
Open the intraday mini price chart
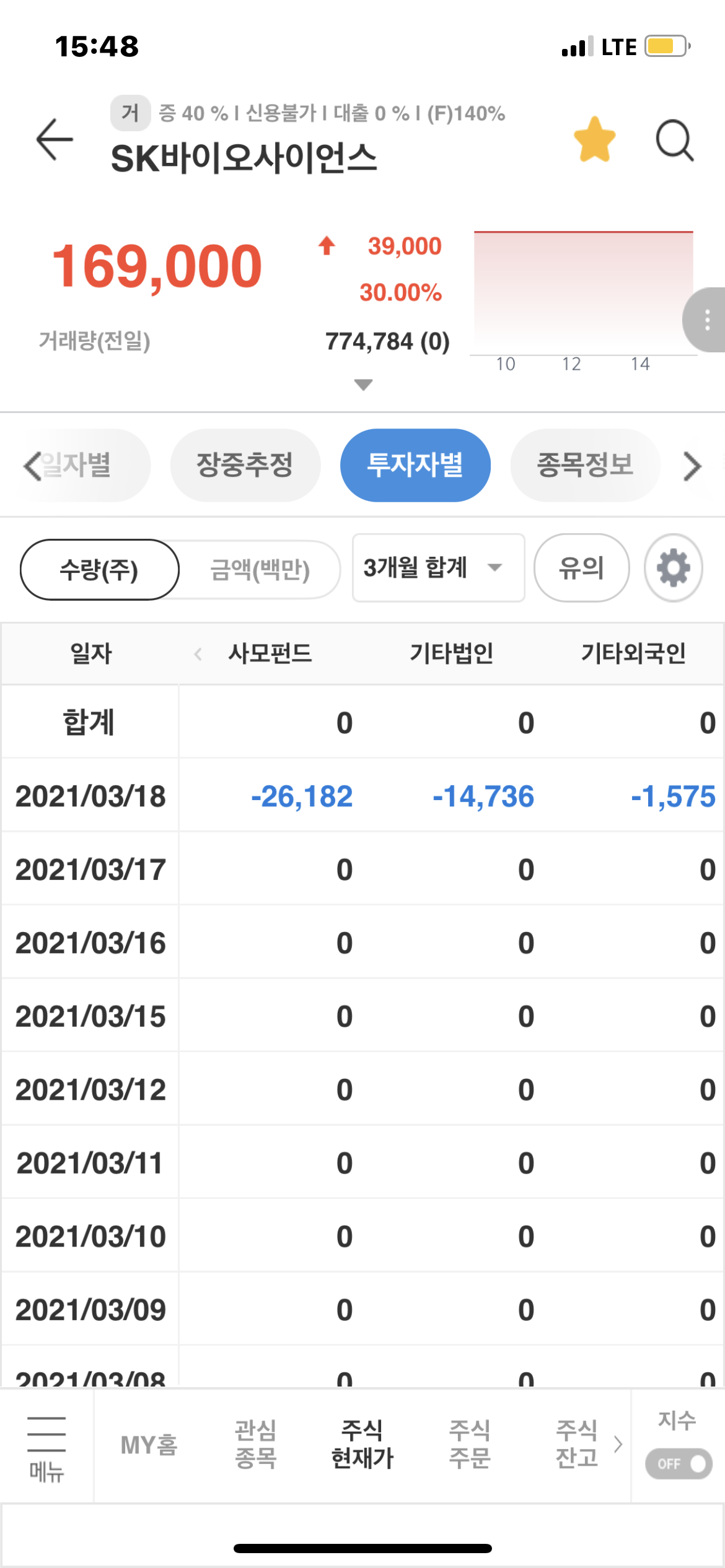(x=583, y=302)
